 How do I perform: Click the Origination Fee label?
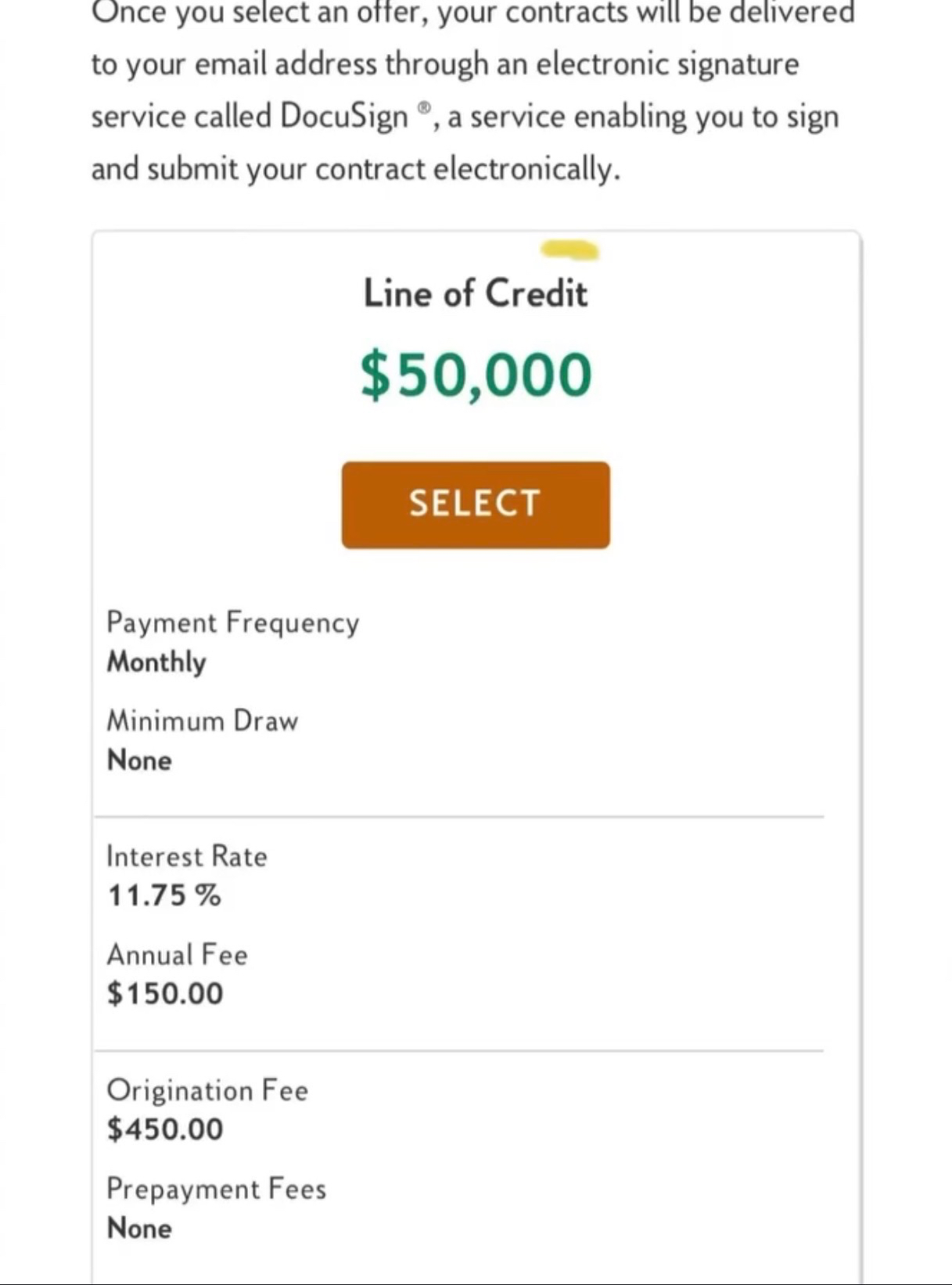coord(207,1090)
